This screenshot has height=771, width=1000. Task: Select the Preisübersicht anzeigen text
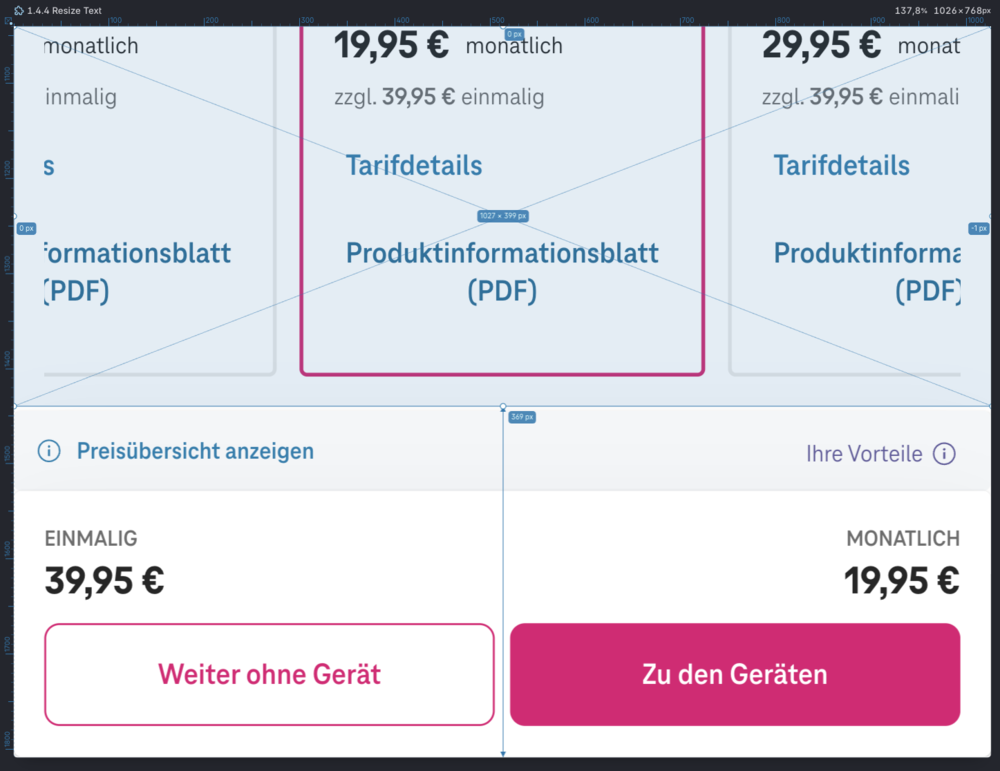[x=195, y=452]
